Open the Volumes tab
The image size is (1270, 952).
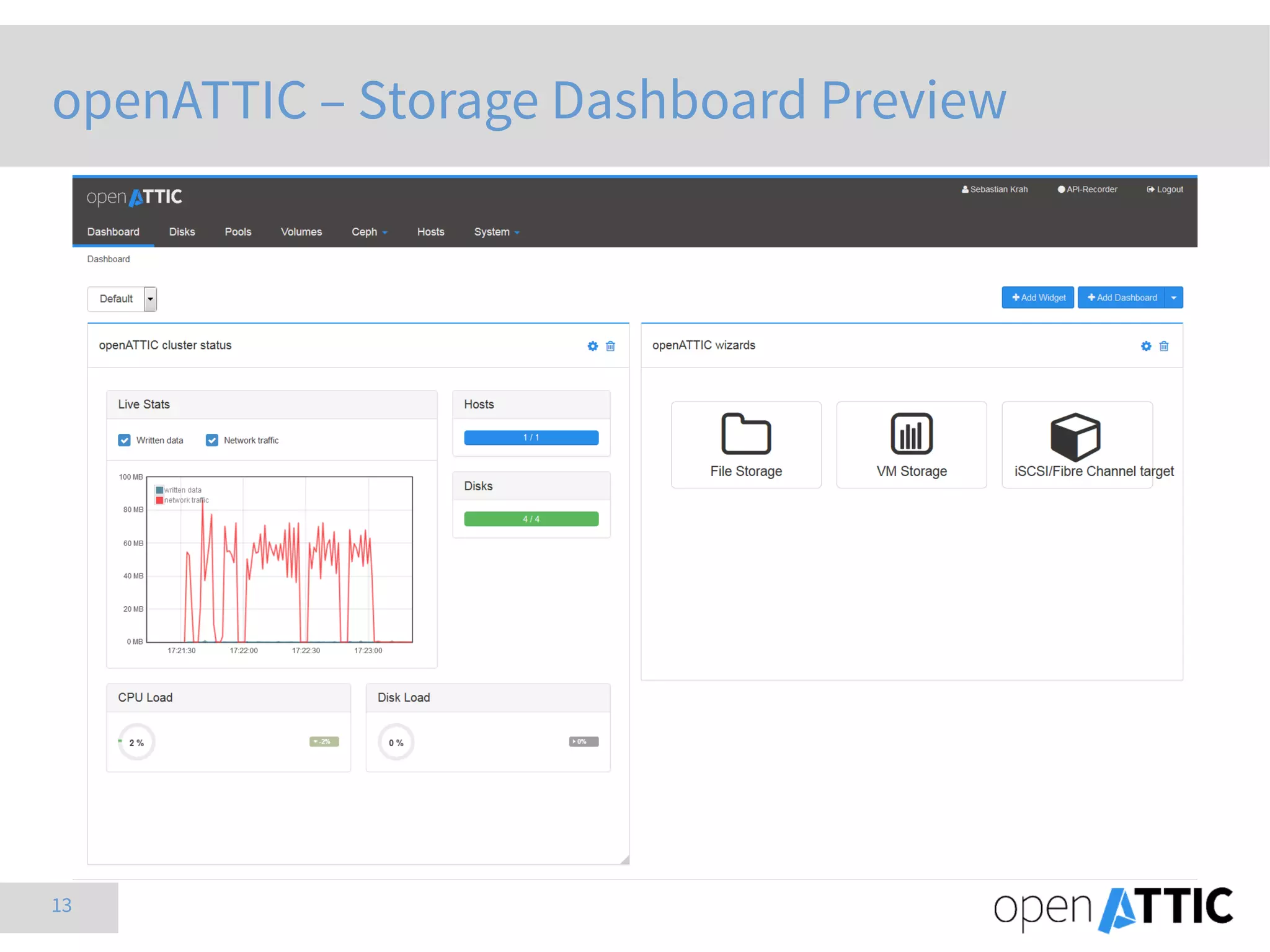(301, 232)
